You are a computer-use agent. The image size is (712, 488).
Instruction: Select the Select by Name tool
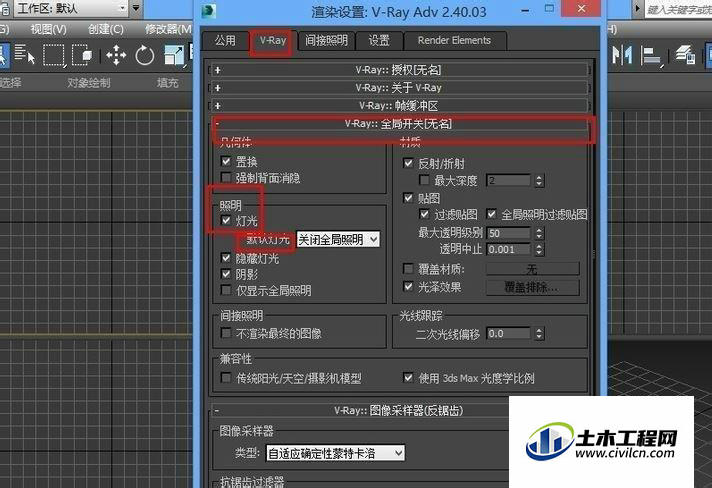pos(25,55)
